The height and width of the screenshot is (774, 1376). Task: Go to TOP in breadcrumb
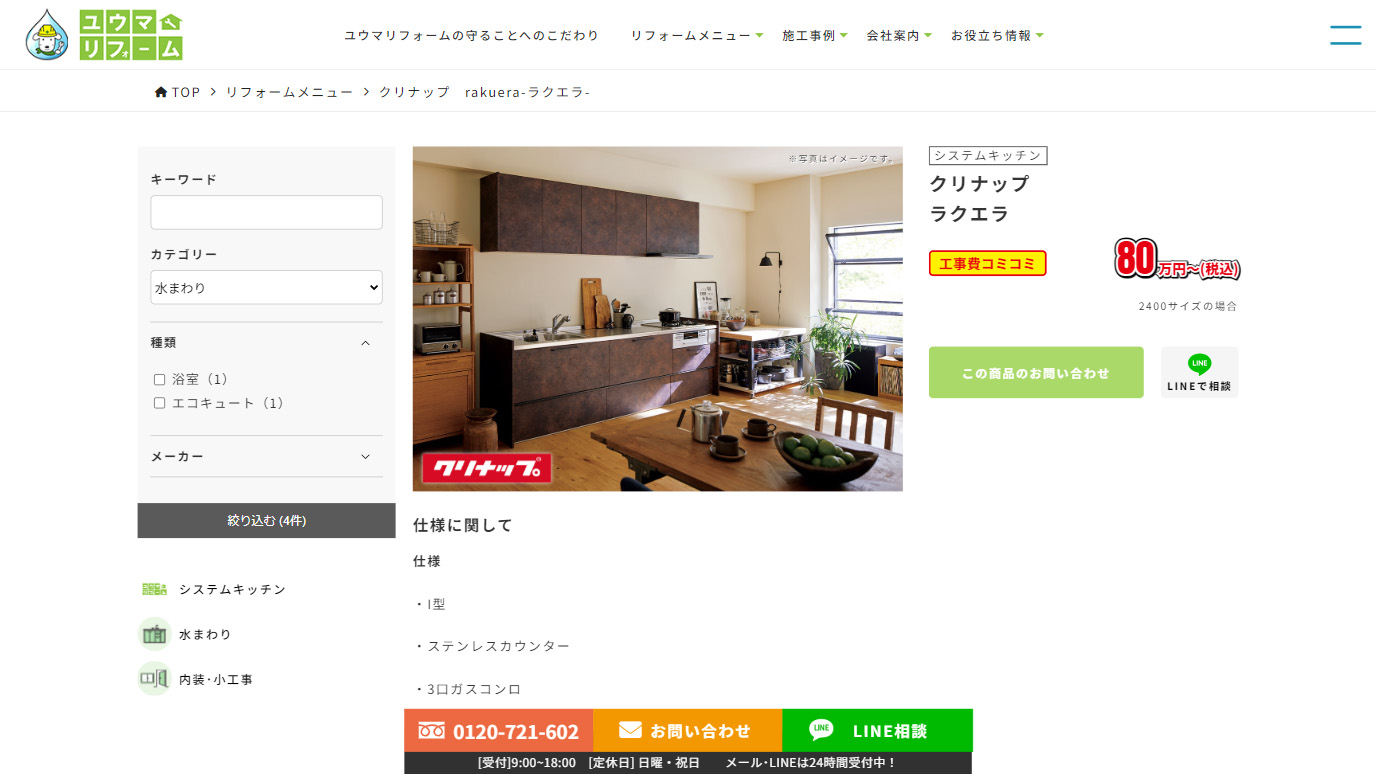click(x=186, y=92)
